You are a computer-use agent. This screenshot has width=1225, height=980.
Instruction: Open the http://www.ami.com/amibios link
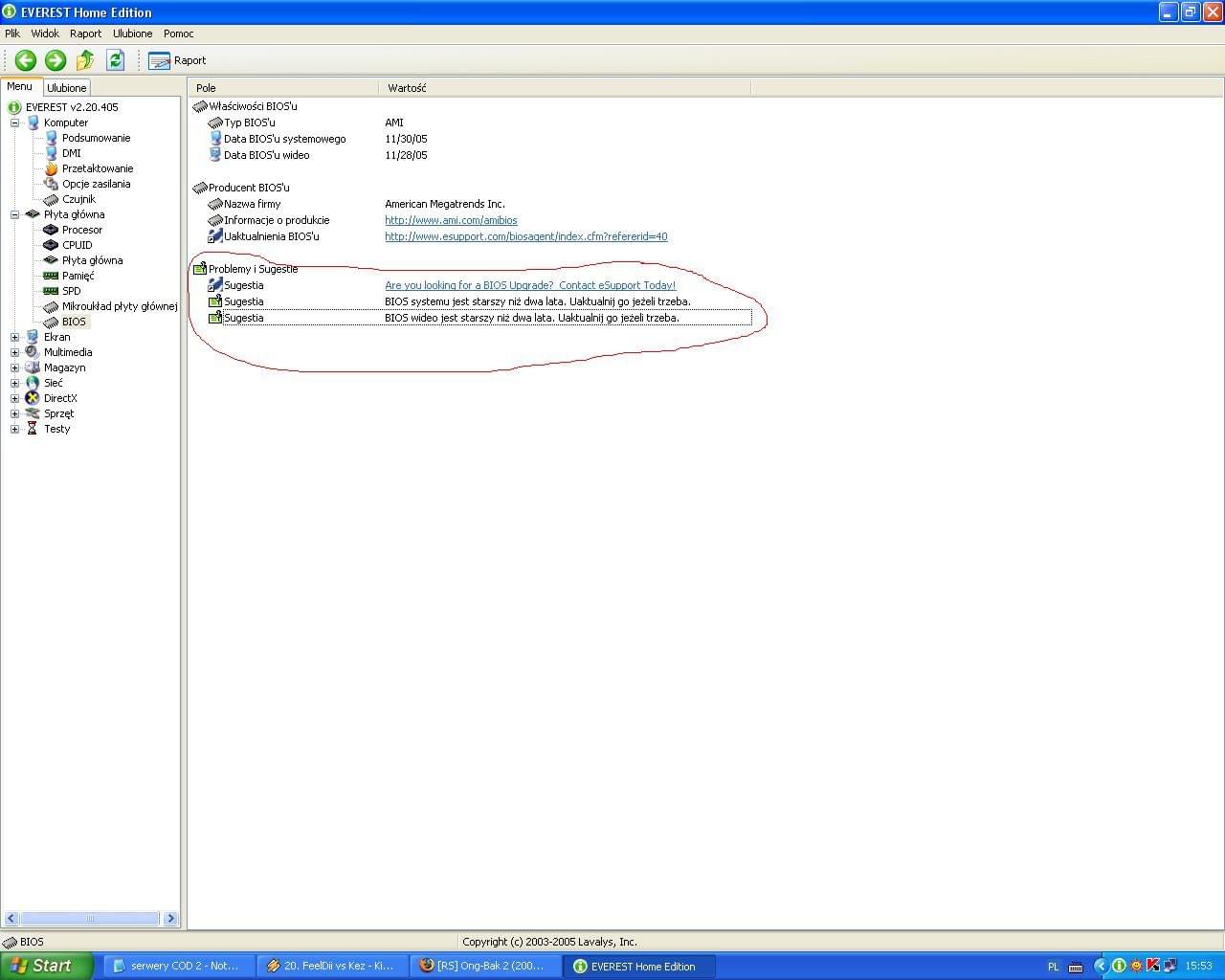pyautogui.click(x=451, y=220)
